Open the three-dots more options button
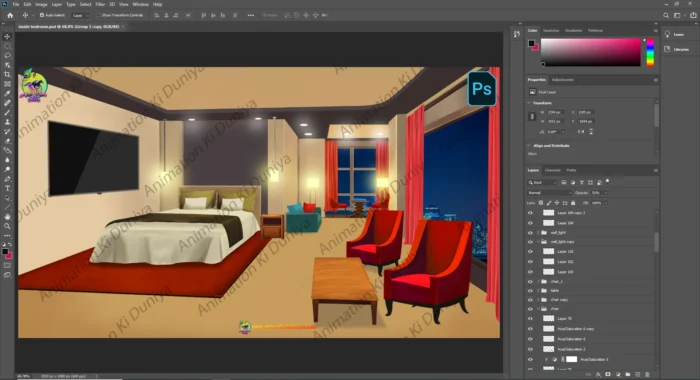 pyautogui.click(x=250, y=15)
